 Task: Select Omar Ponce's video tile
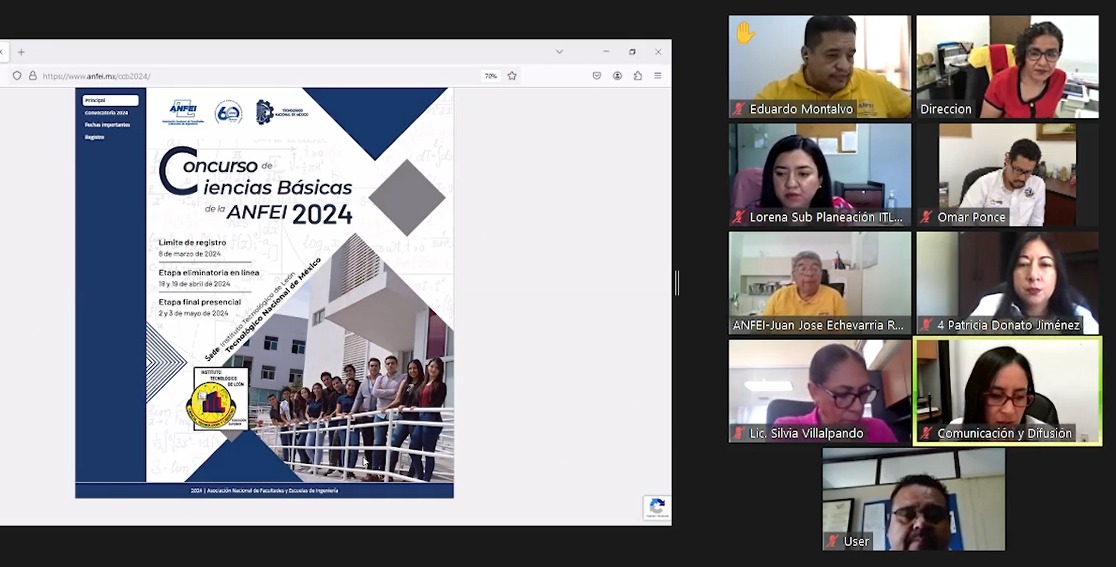tap(1007, 175)
